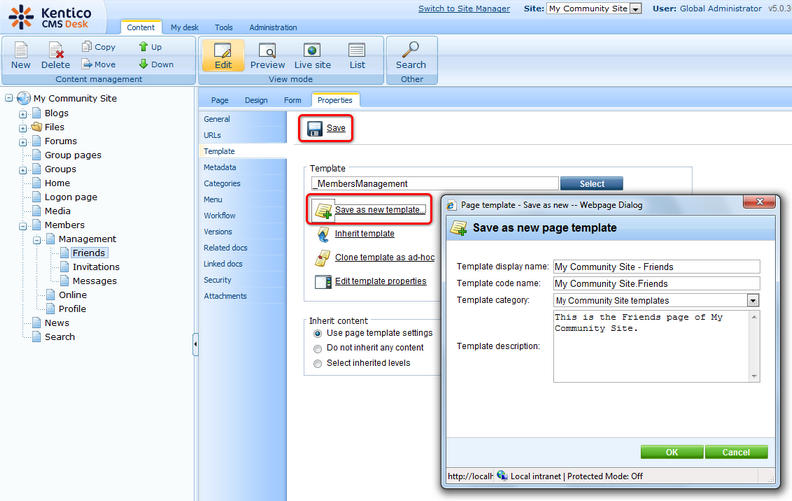Viewport: 792px width, 501px height.
Task: Expand the Blogs tree node
Action: point(22,114)
